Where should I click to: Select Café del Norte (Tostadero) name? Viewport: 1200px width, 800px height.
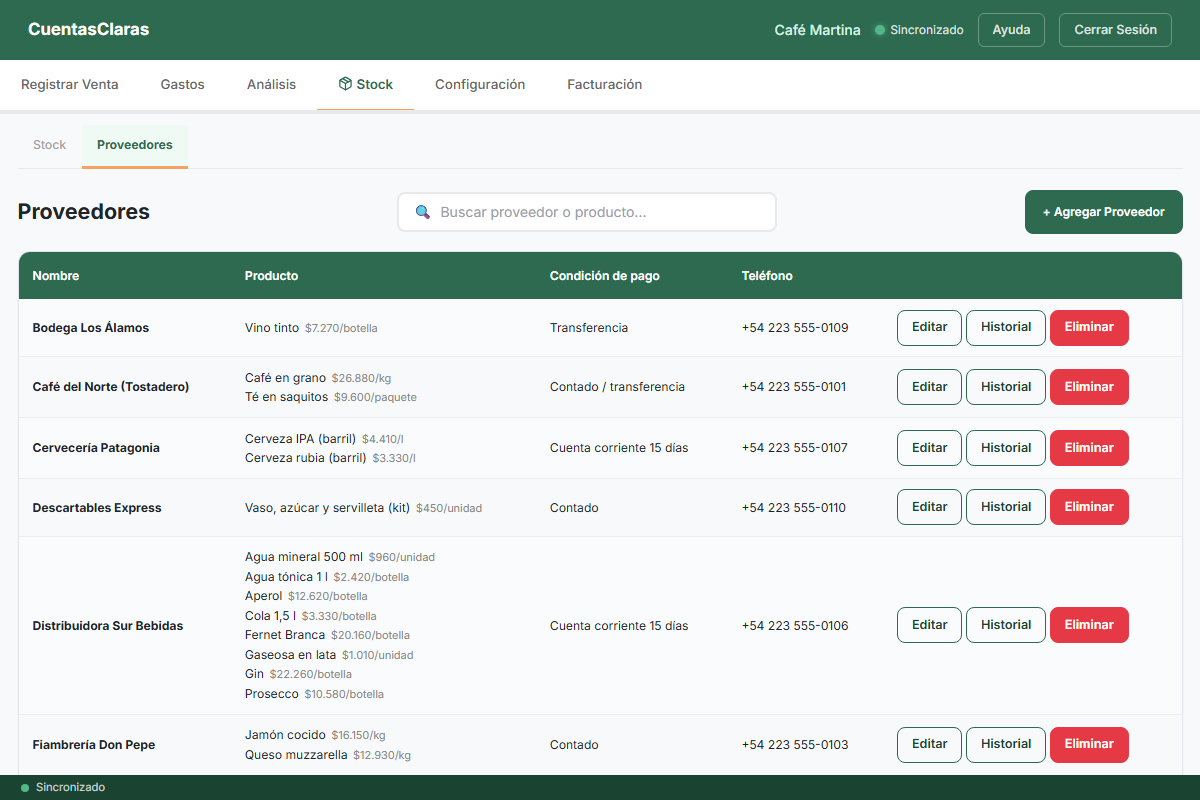111,387
